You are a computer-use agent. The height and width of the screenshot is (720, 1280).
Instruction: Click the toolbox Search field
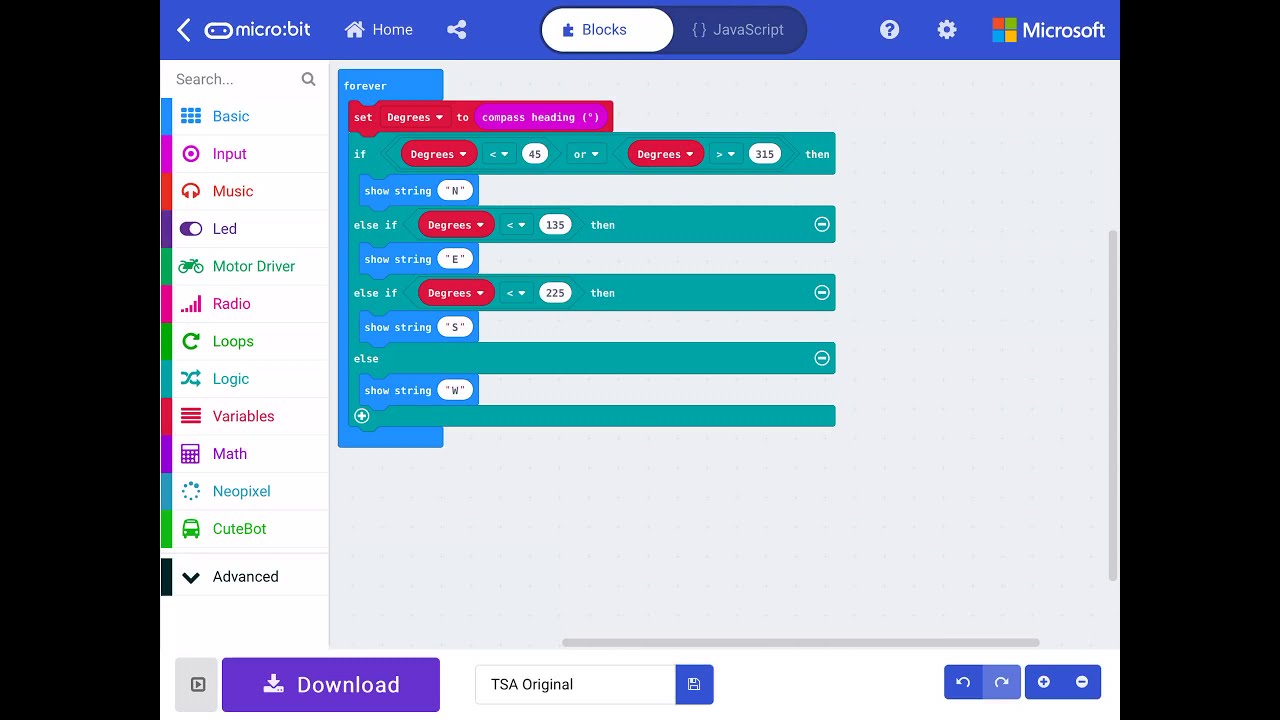236,79
